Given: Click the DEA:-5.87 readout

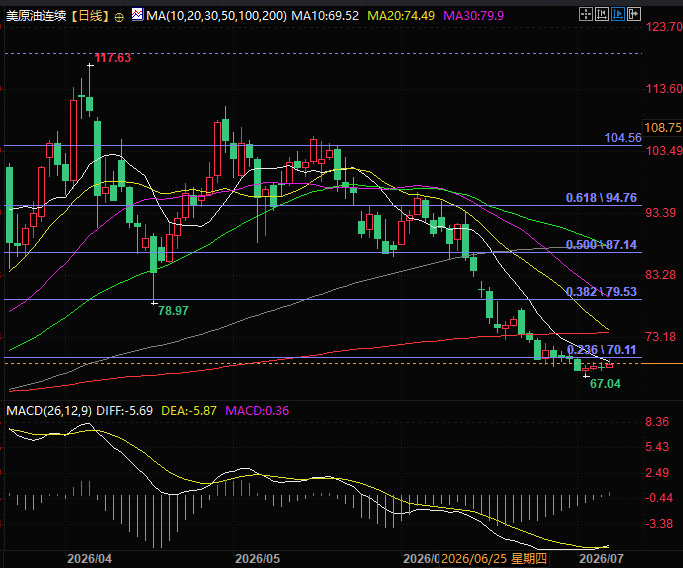Looking at the screenshot, I should point(189,411).
